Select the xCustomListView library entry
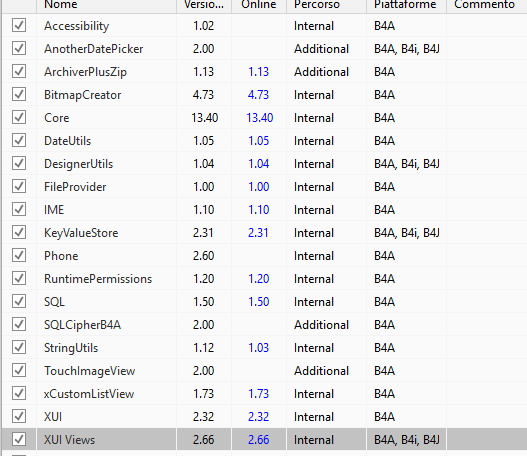 pyautogui.click(x=89, y=394)
